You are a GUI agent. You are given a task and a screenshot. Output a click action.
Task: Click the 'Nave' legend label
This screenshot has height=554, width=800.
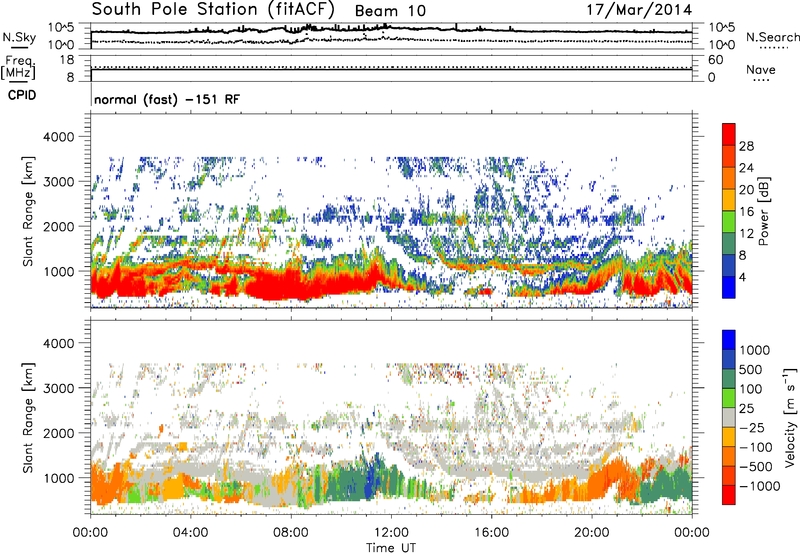pos(761,70)
